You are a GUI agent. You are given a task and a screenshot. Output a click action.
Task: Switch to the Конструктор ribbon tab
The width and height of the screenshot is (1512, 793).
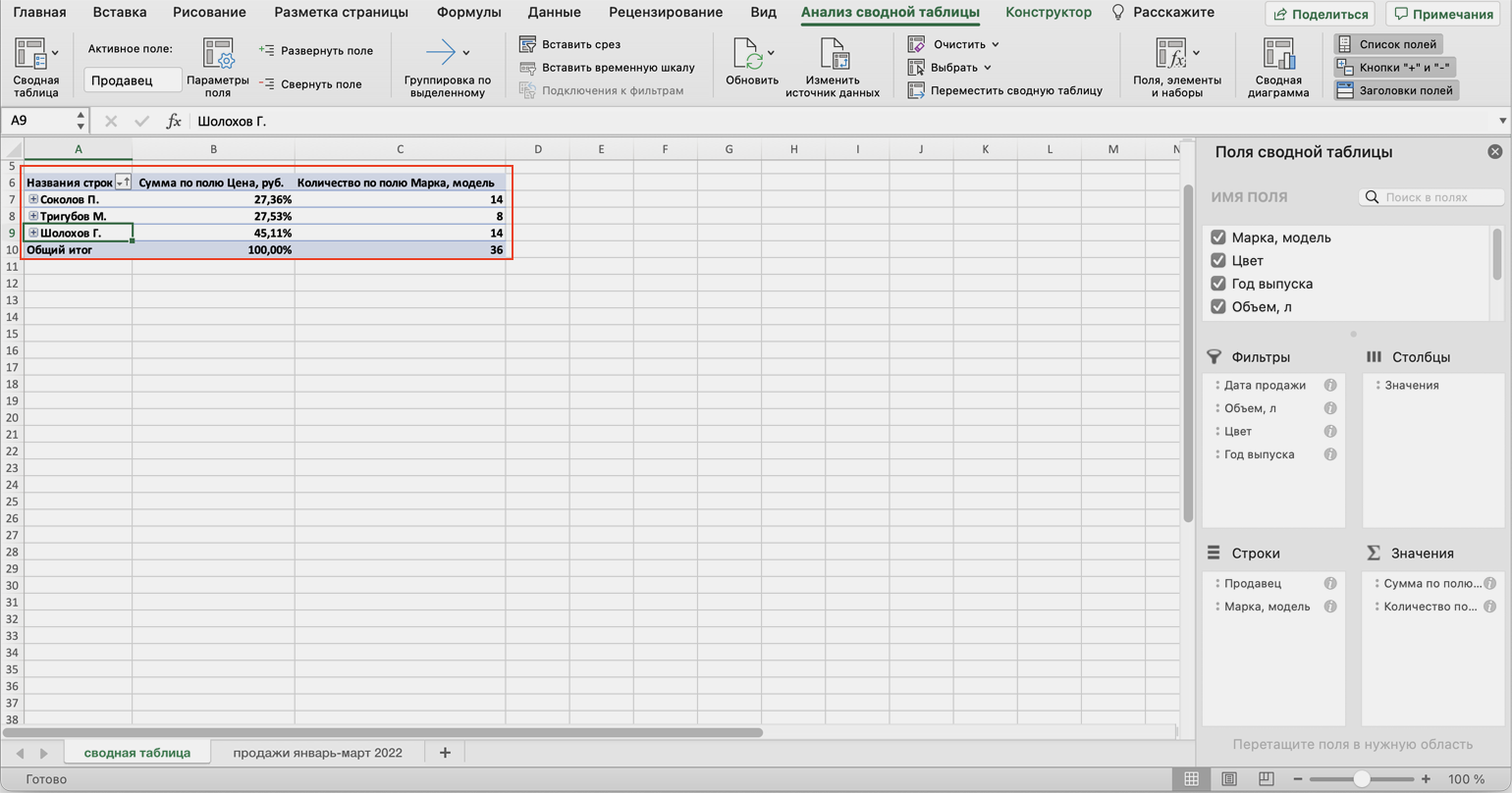pyautogui.click(x=1048, y=13)
